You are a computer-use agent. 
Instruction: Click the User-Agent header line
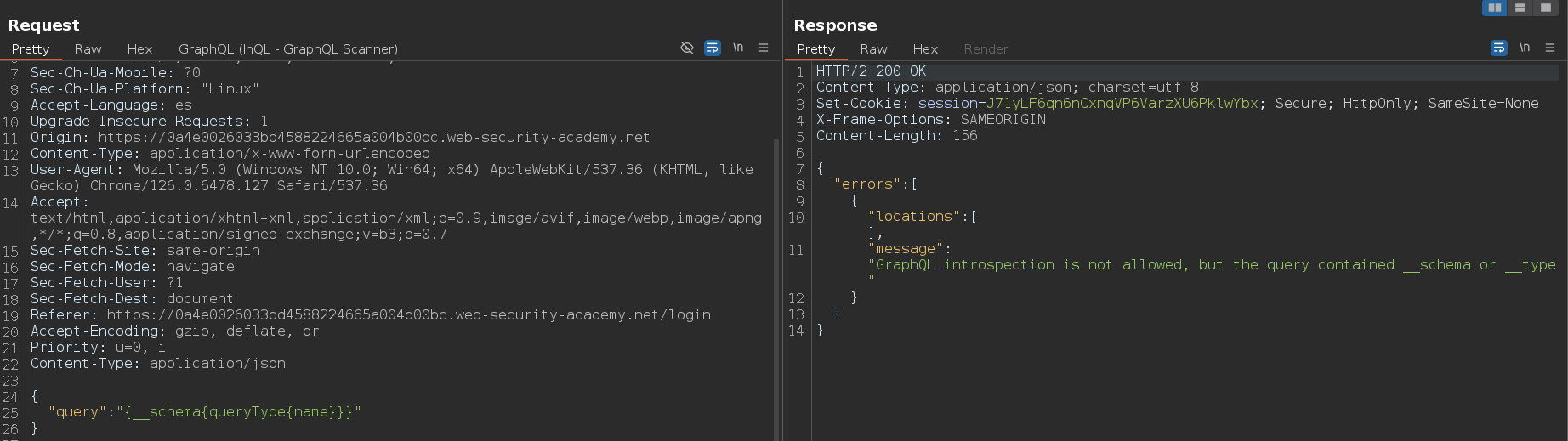tap(392, 178)
